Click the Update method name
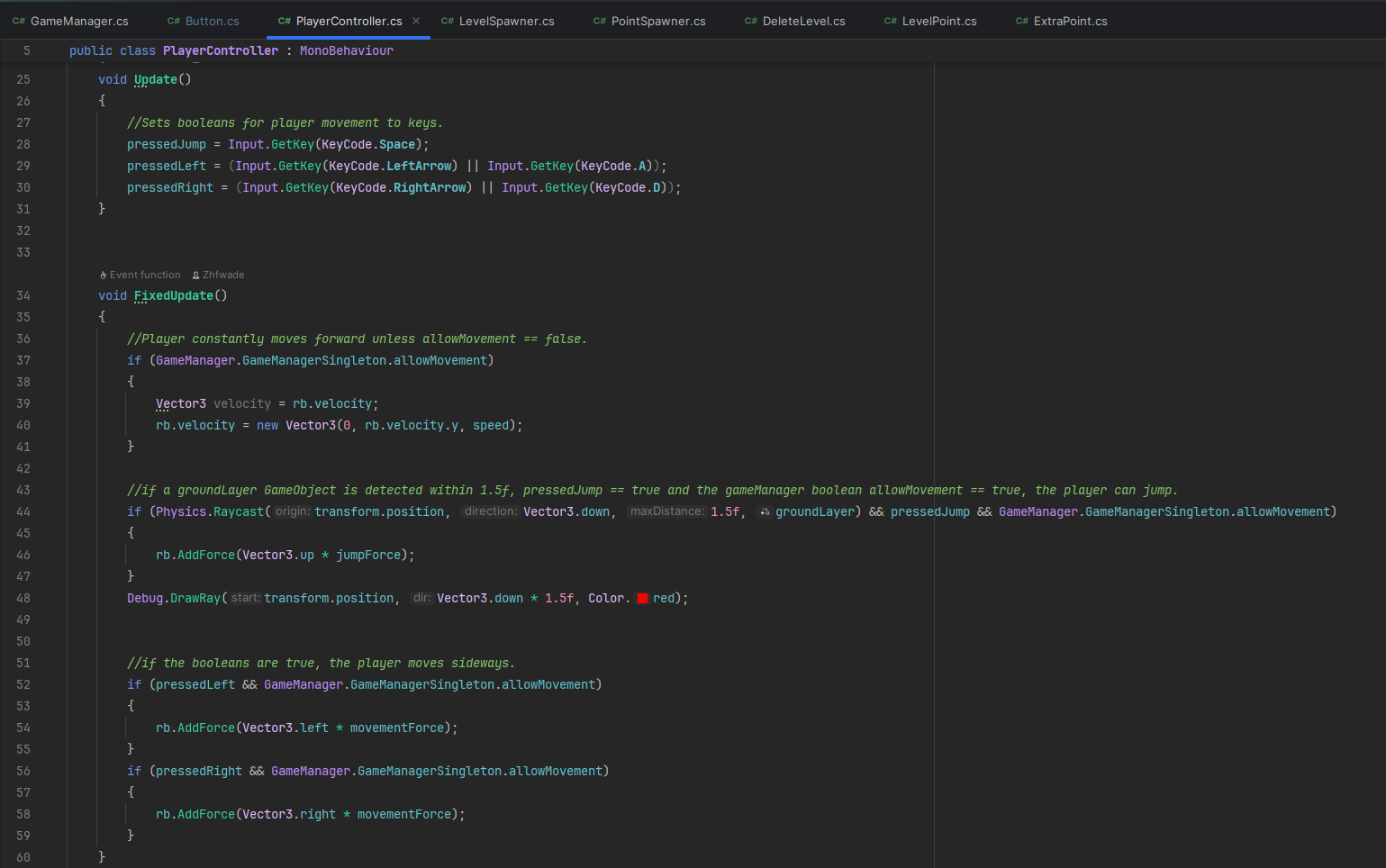Screen dimensions: 1386x868 point(156,79)
